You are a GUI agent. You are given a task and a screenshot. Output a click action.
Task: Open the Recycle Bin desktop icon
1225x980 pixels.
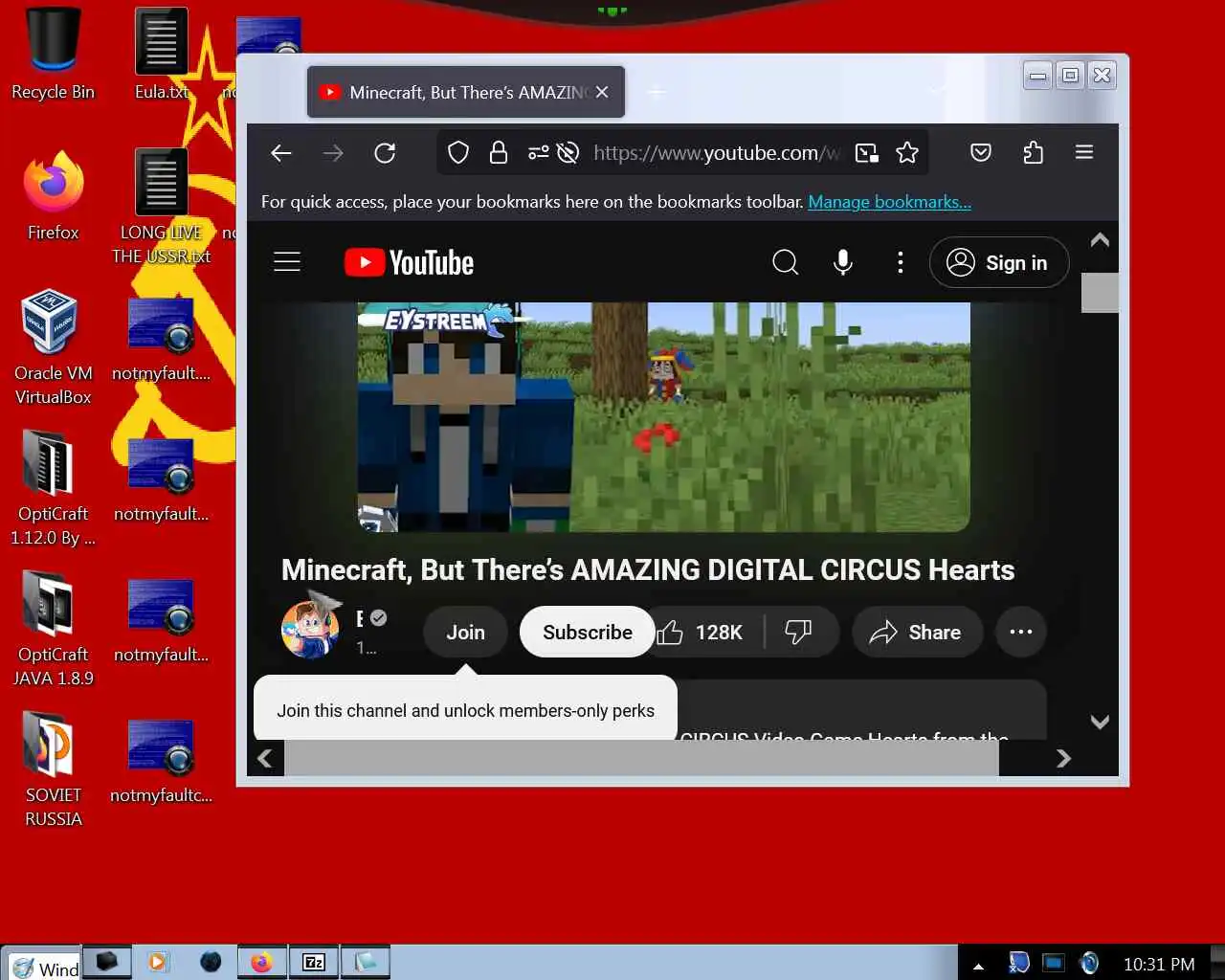coord(53,56)
